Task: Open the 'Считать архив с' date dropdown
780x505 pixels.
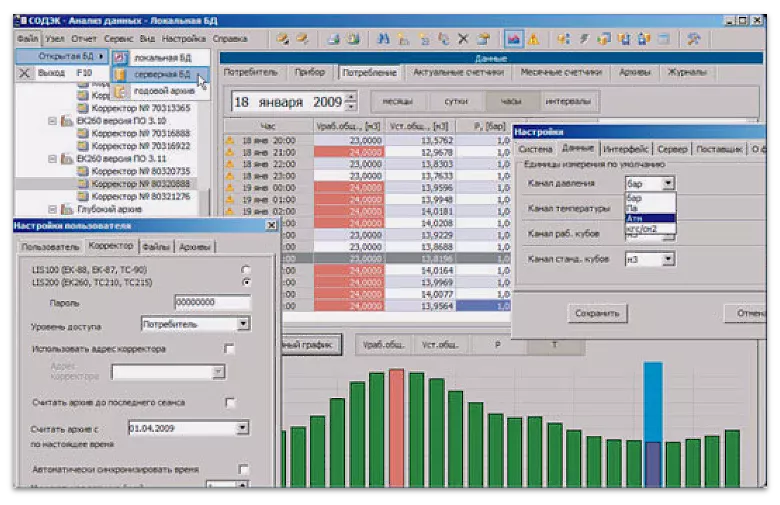Action: (243, 427)
